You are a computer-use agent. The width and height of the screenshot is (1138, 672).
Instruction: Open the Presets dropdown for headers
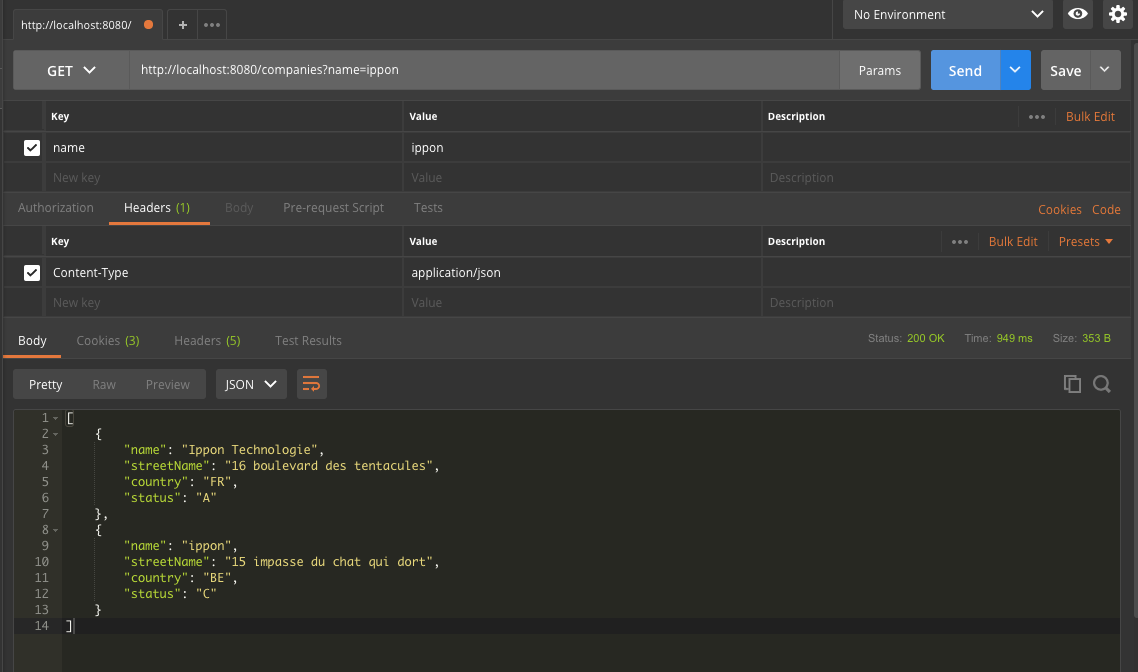pyautogui.click(x=1086, y=242)
